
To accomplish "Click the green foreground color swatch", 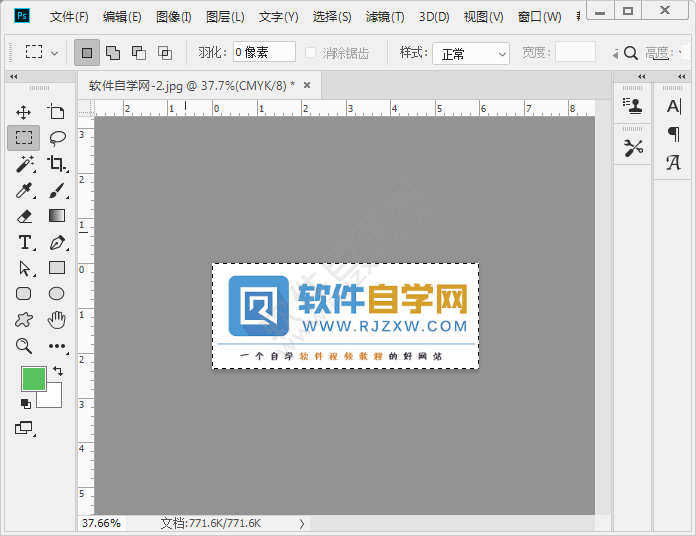I will pos(34,378).
